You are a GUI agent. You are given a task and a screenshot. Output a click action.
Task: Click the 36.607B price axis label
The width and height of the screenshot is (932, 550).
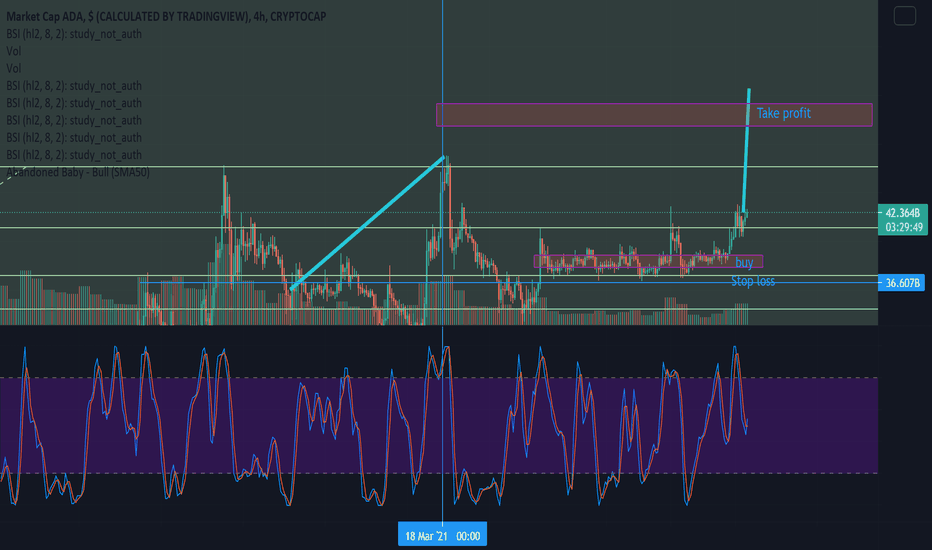pos(902,283)
